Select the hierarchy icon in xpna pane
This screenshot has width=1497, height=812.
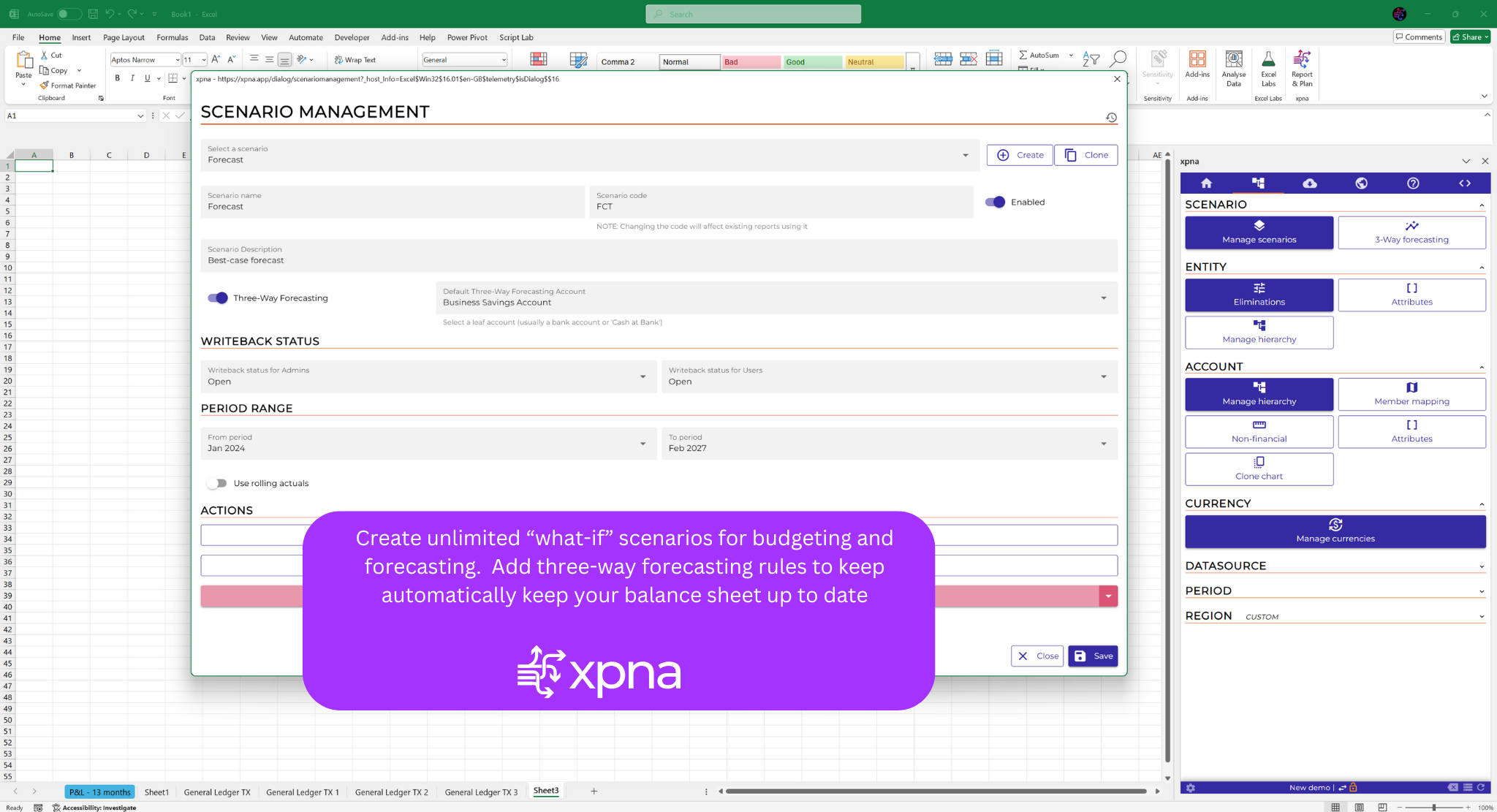click(x=1258, y=183)
